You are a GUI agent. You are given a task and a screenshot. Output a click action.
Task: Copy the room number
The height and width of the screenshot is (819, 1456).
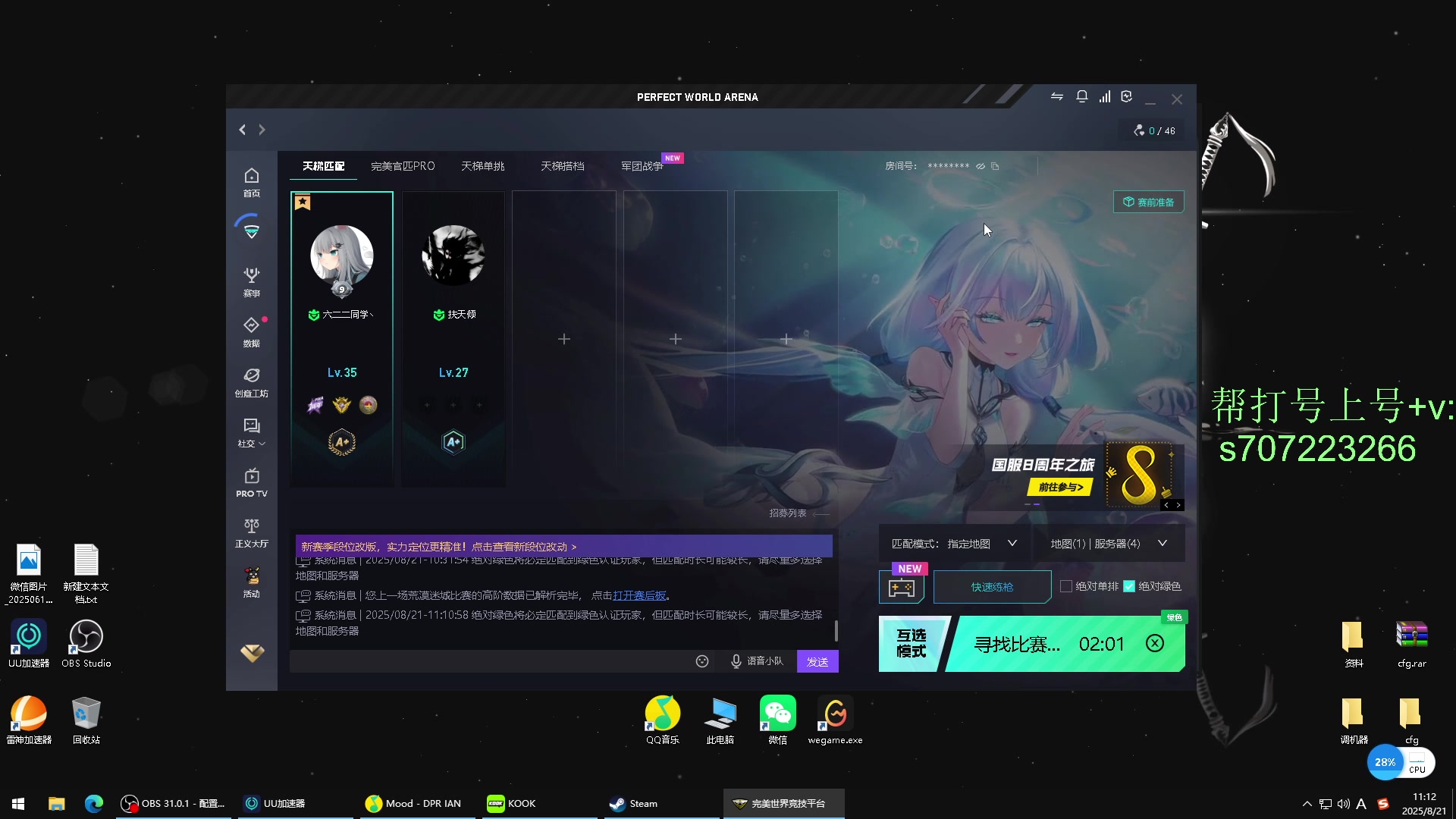coord(995,166)
